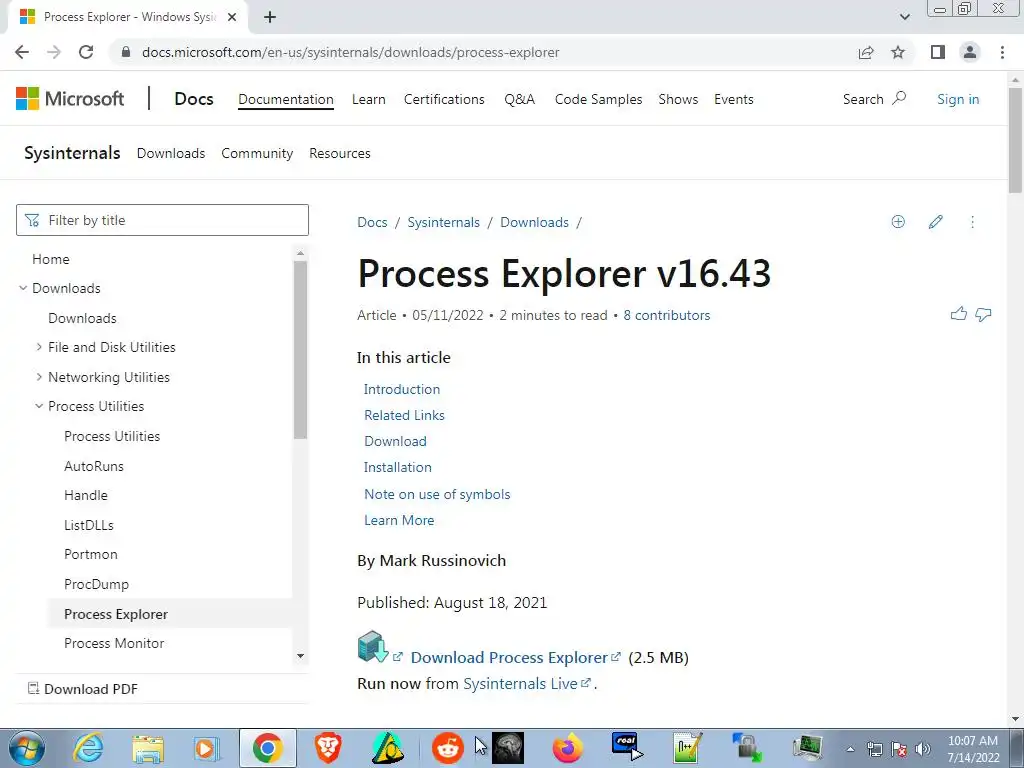Click the add to collection plus icon
1024x768 pixels.
(898, 222)
